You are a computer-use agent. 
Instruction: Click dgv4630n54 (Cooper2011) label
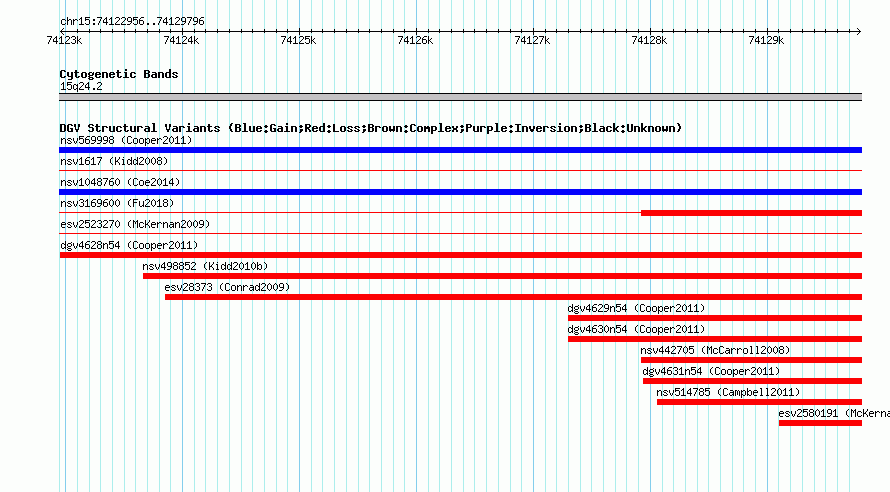636,329
